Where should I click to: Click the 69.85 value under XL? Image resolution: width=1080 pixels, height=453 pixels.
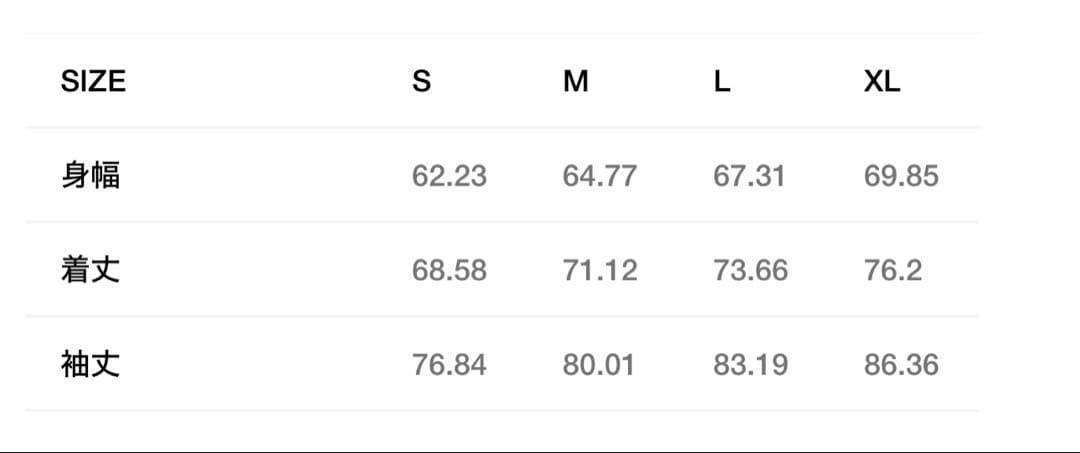point(901,176)
